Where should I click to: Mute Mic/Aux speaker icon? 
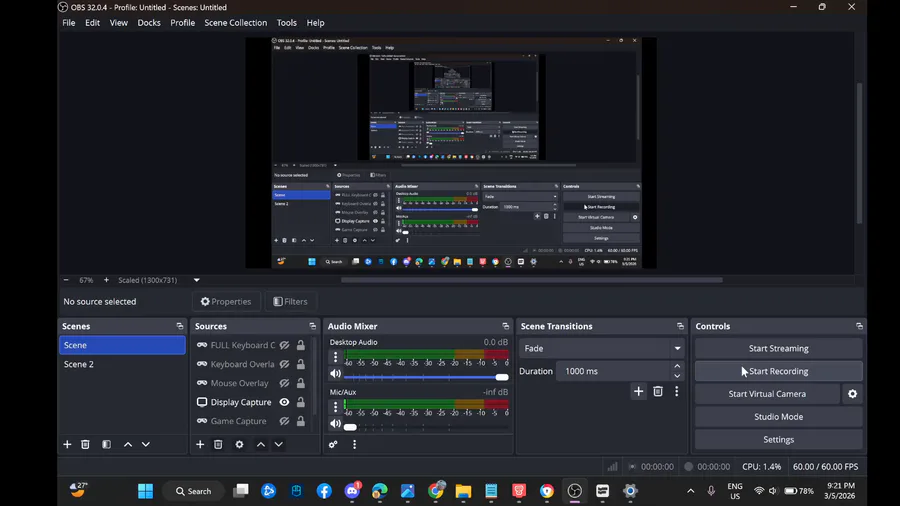[x=335, y=423]
